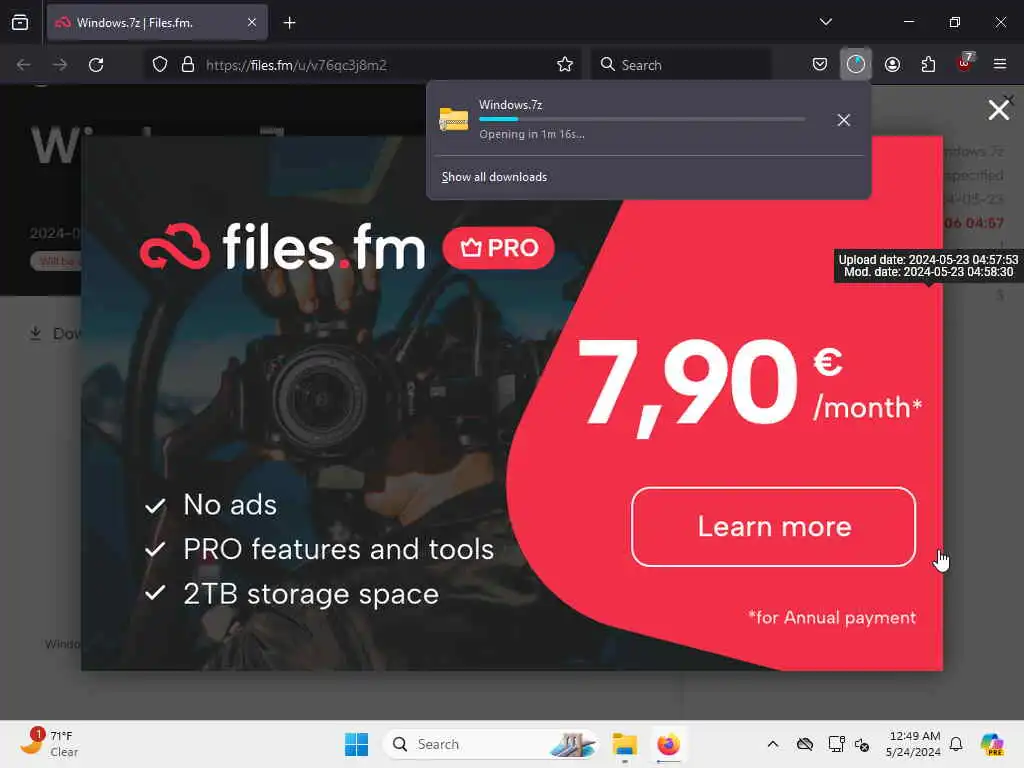Close the files.fm PRO advertisement overlay
Screen dimensions: 1024x768
pos(999,110)
